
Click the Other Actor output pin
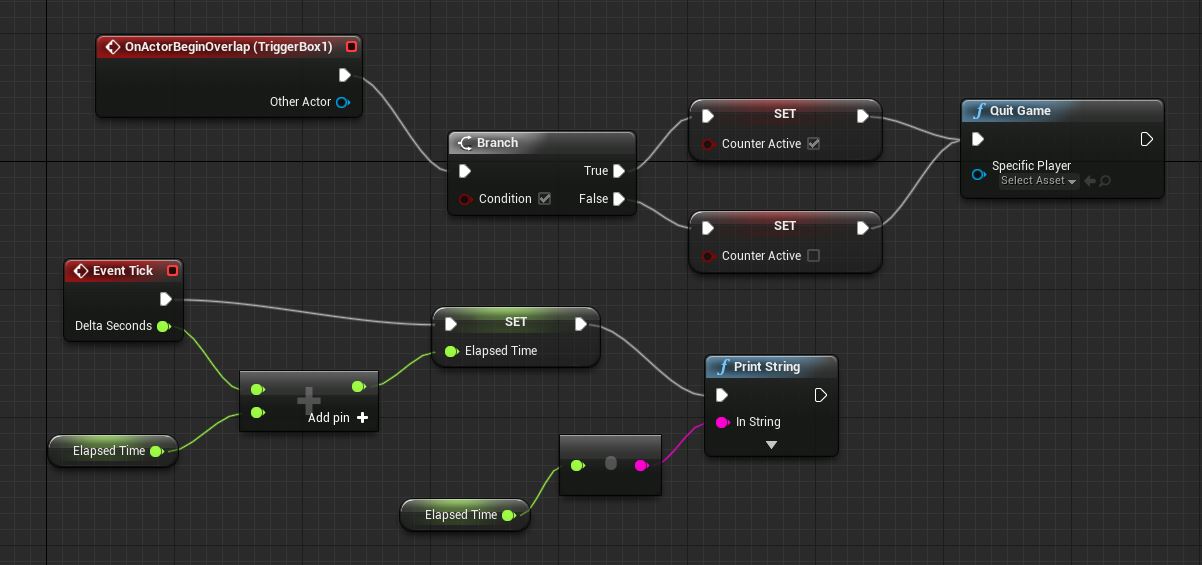coord(343,102)
